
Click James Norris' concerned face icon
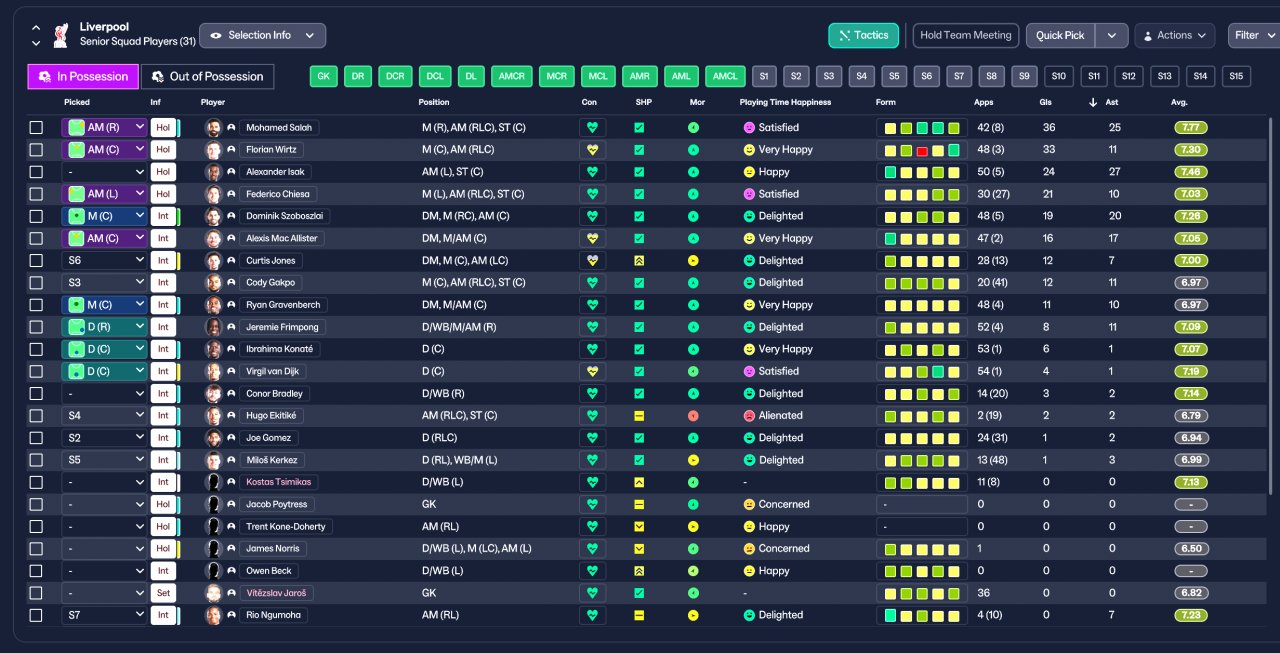(749, 549)
